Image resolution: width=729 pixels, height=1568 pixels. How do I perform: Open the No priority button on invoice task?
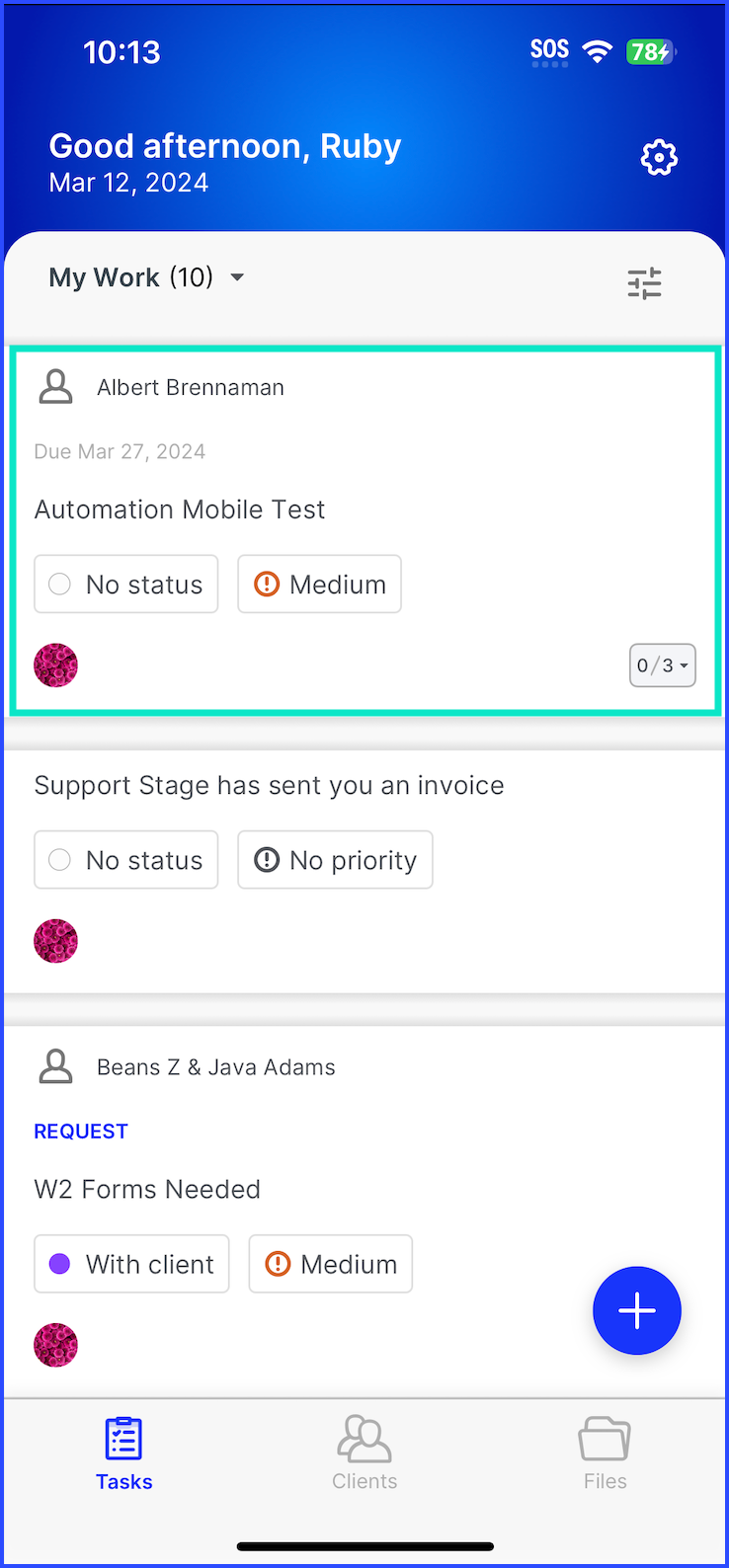coord(335,860)
